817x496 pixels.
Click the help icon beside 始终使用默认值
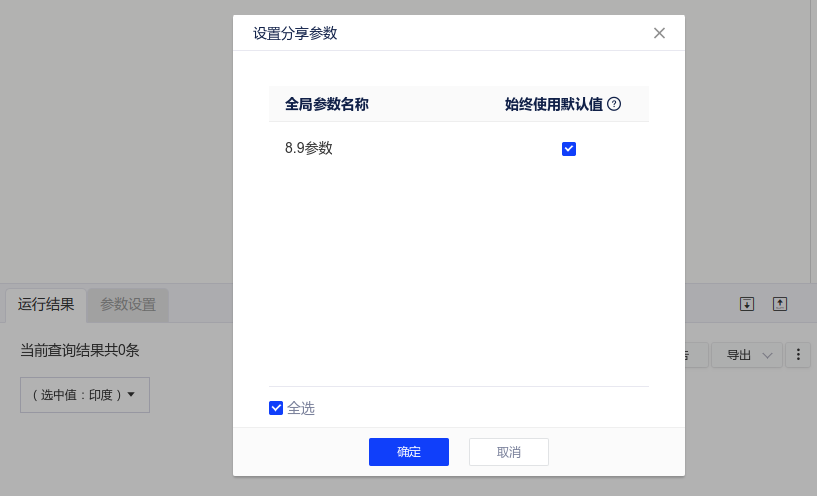pos(614,104)
